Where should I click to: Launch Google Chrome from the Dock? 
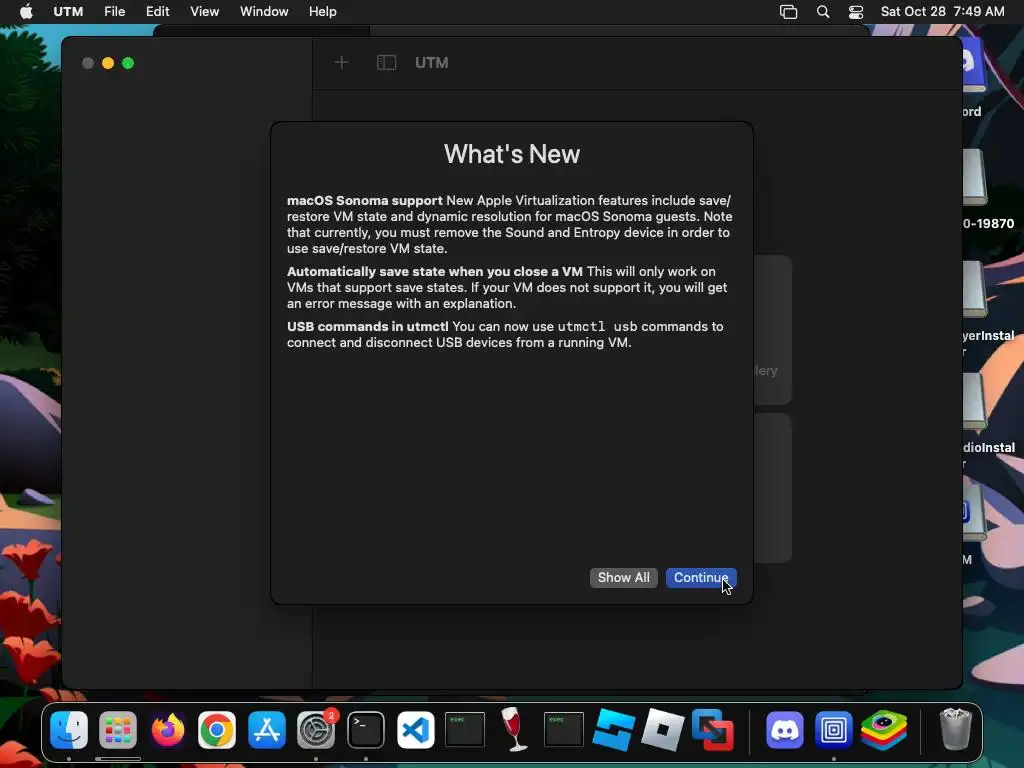[217, 729]
